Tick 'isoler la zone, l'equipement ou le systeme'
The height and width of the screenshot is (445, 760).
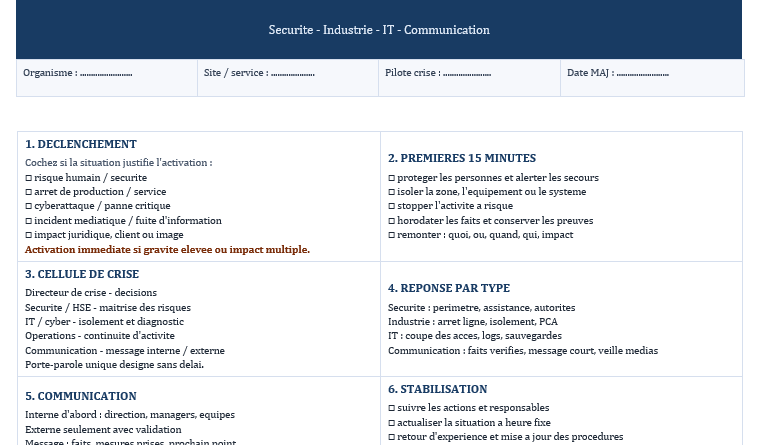392,192
